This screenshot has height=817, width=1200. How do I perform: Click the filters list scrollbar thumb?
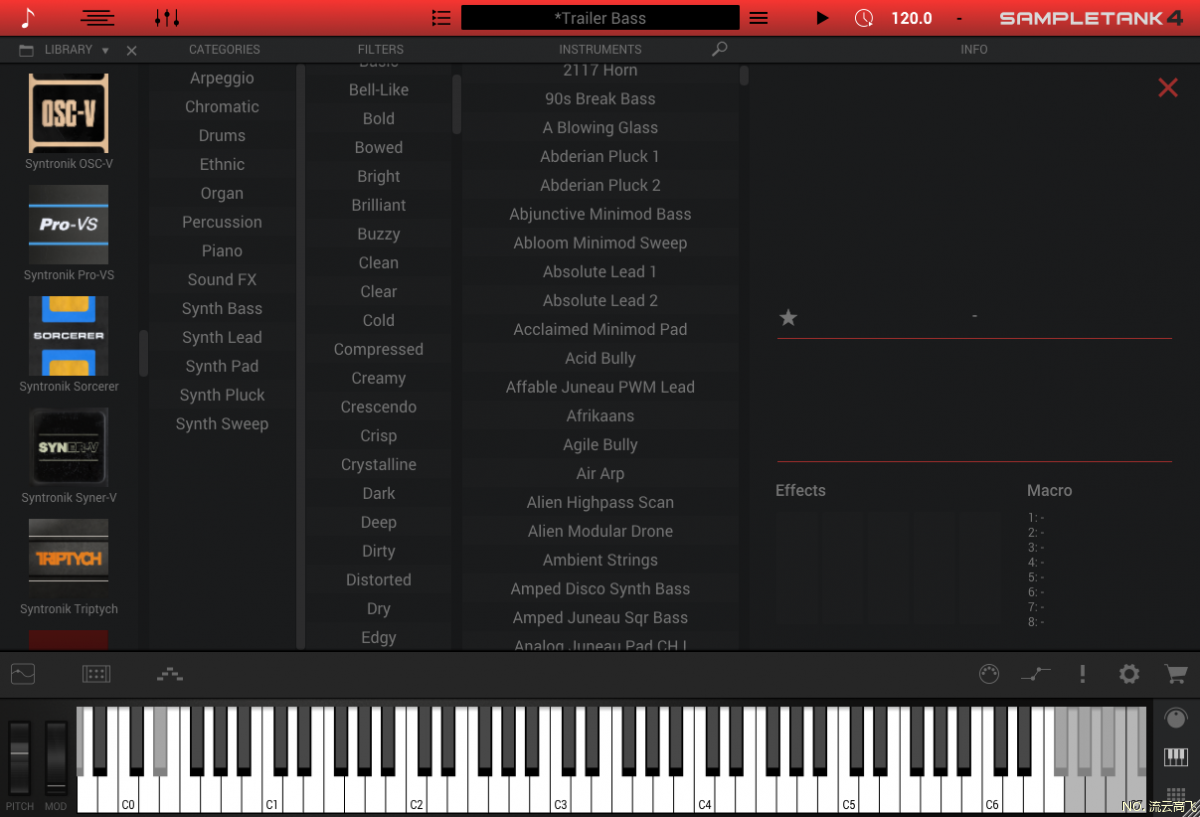pyautogui.click(x=457, y=104)
